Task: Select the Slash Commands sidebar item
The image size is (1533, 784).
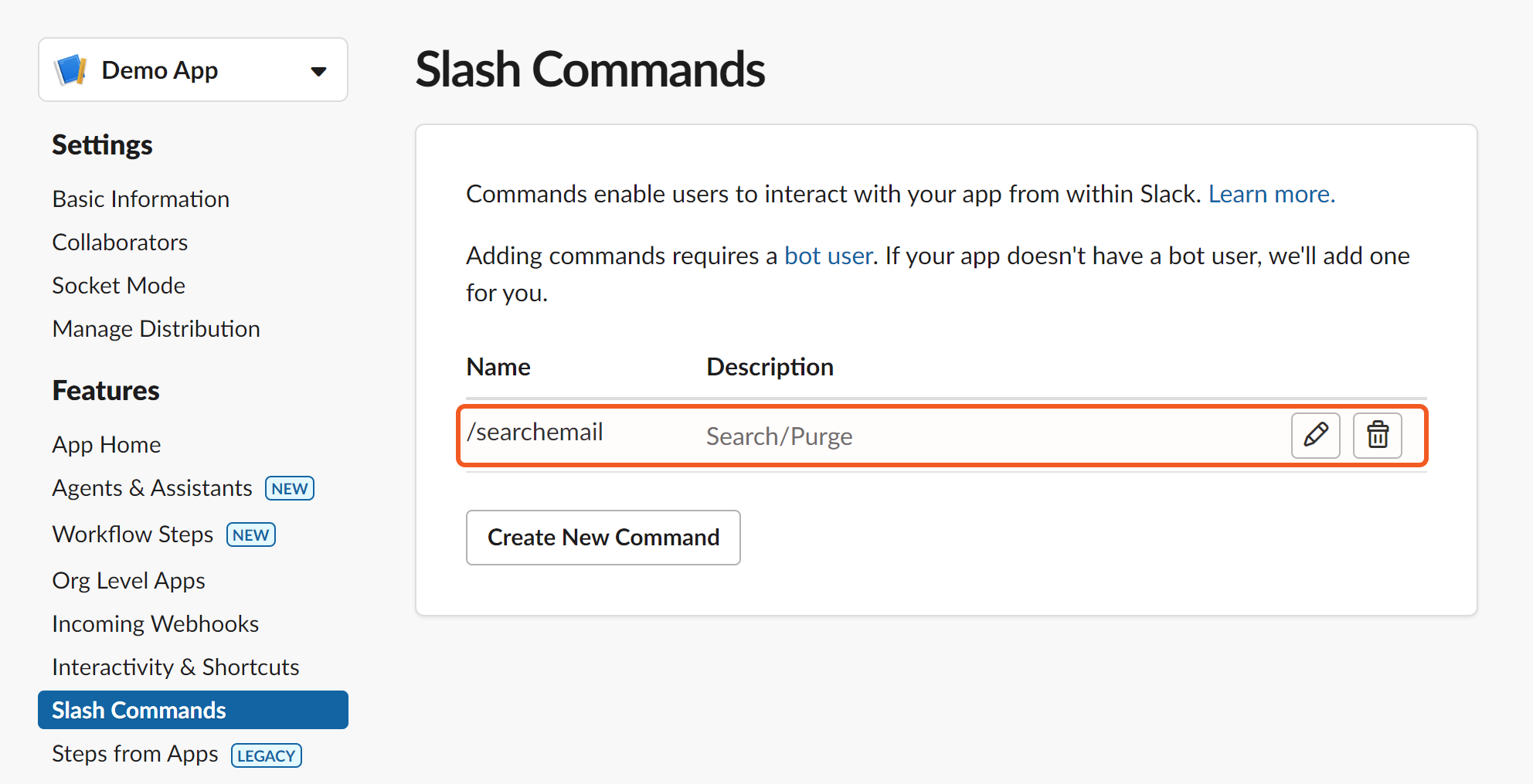Action: (139, 711)
